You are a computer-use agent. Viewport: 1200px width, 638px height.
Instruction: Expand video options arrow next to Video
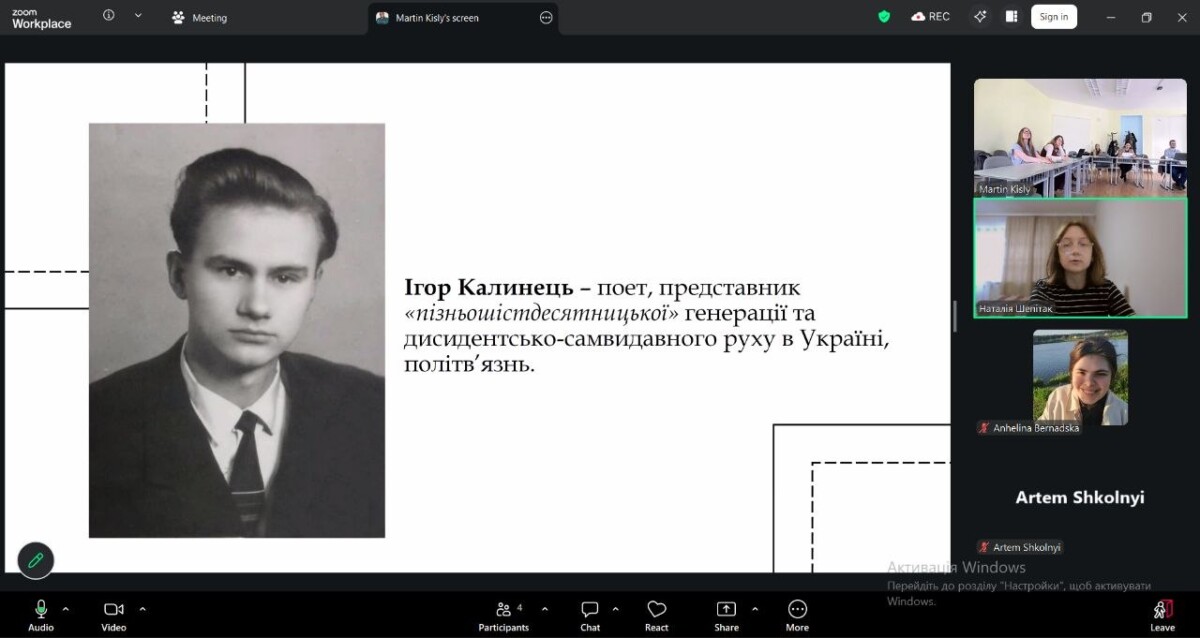click(x=142, y=608)
